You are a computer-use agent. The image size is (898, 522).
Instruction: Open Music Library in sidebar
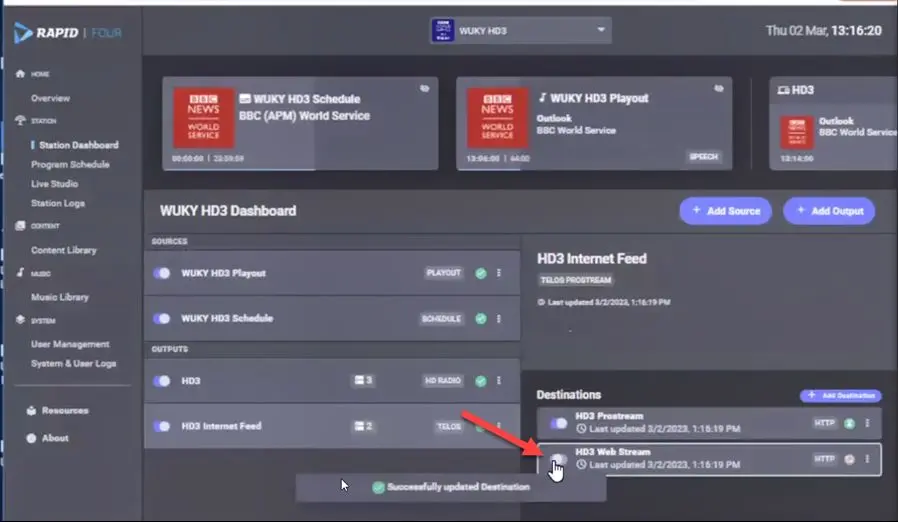pos(60,297)
